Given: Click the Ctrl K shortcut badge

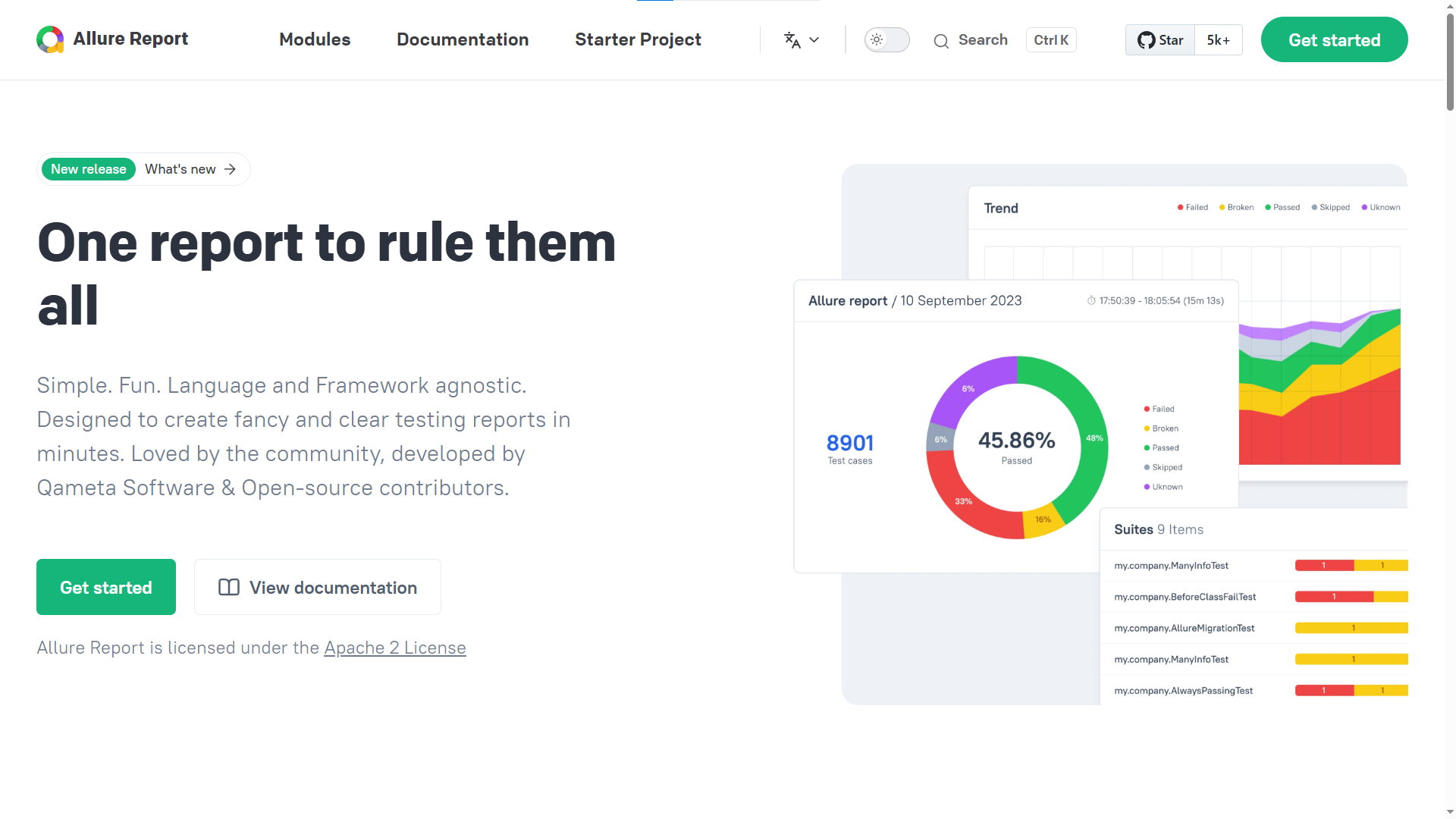Looking at the screenshot, I should [x=1051, y=40].
